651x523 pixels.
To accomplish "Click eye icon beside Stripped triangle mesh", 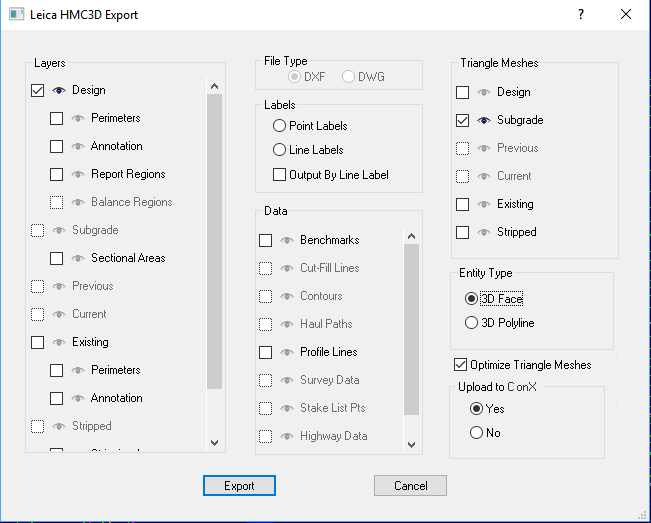I will [483, 232].
